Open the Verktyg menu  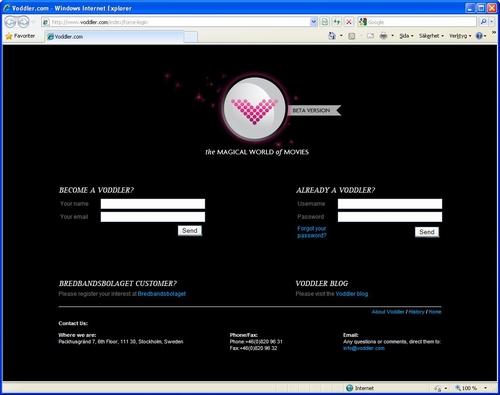point(460,36)
